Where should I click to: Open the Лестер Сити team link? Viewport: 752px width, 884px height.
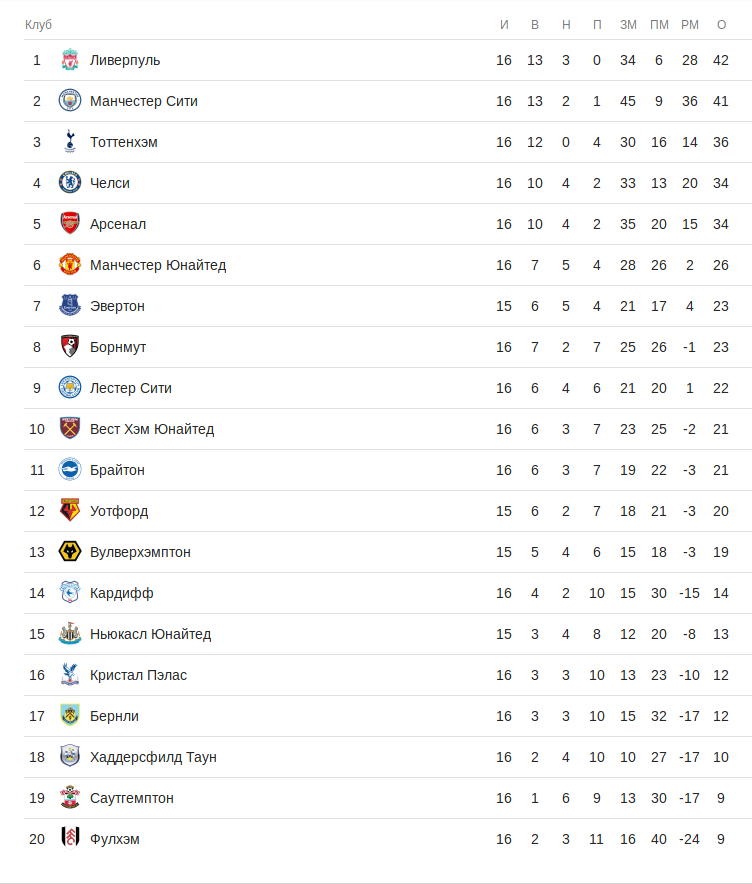click(131, 388)
